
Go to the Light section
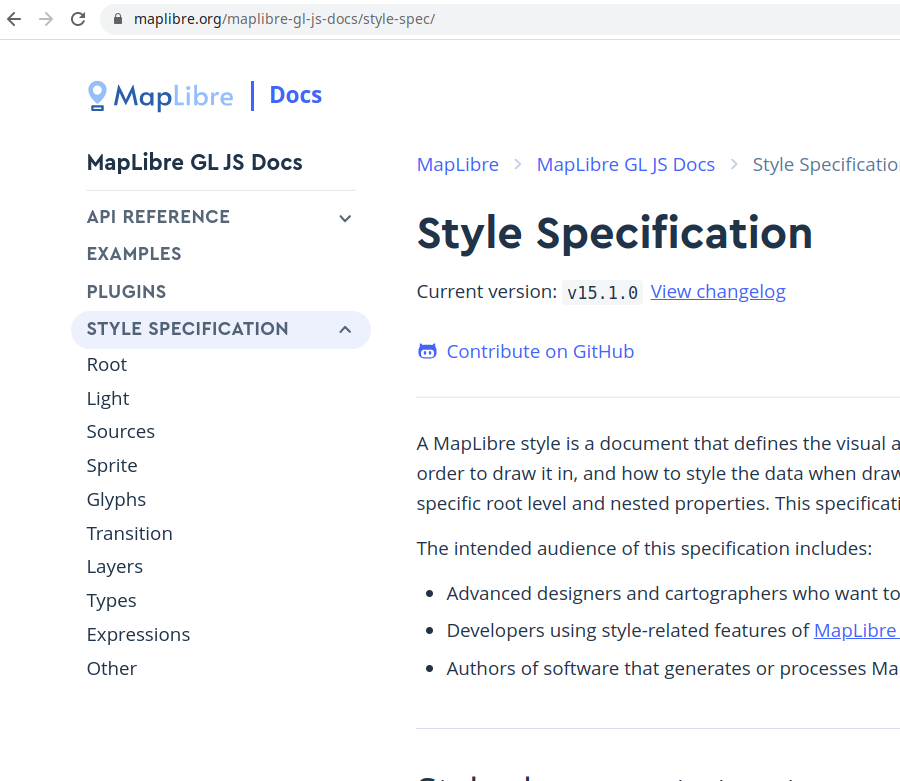(108, 399)
